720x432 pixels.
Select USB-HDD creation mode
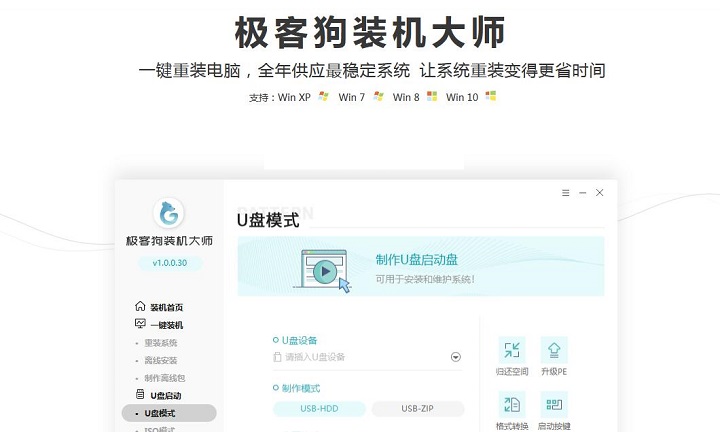click(x=319, y=409)
